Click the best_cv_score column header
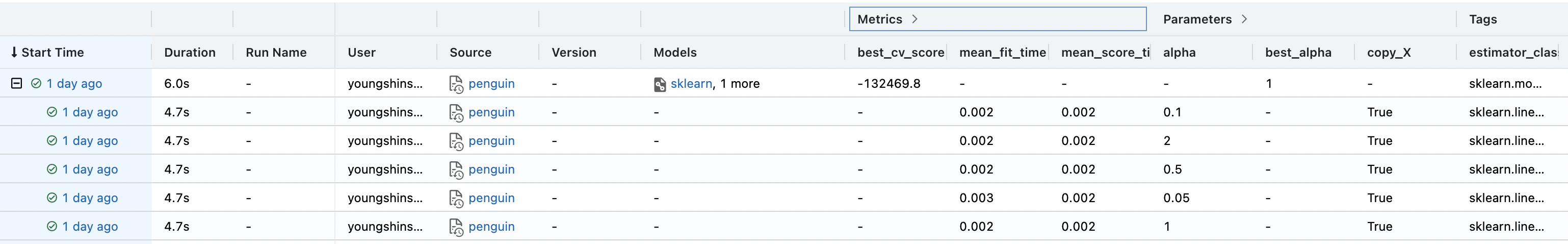The height and width of the screenshot is (244, 1568). pyautogui.click(x=900, y=53)
